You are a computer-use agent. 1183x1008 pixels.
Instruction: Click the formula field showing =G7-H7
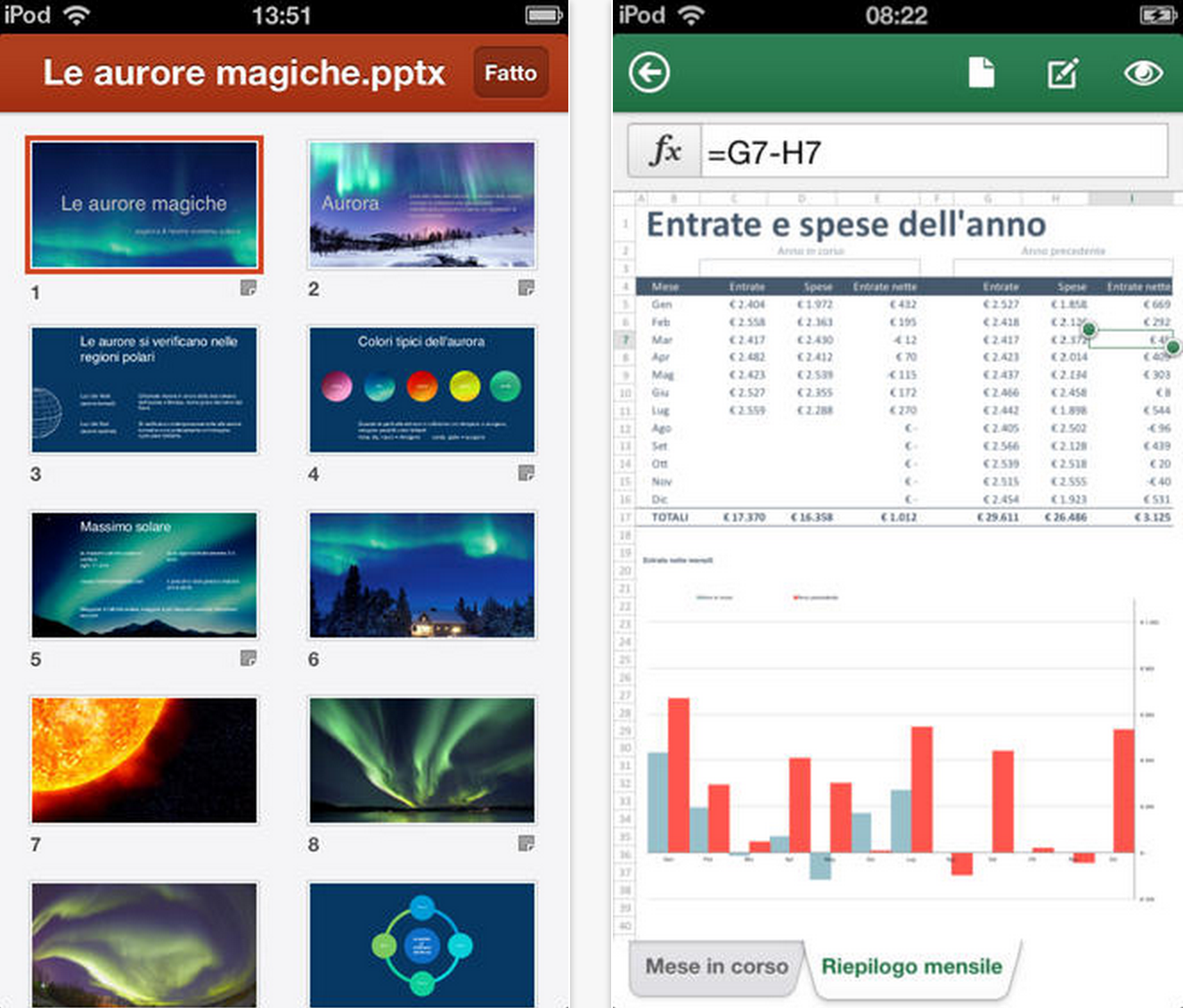pyautogui.click(x=934, y=151)
